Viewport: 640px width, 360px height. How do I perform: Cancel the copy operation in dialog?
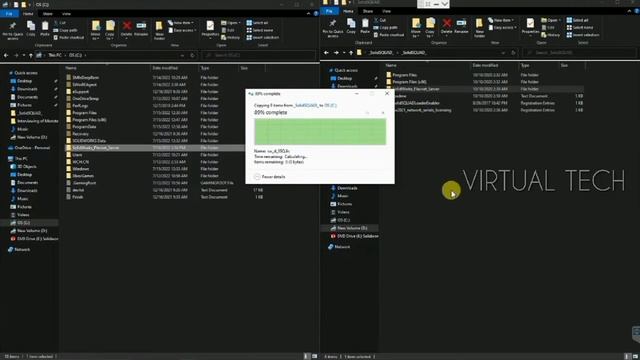pos(383,113)
